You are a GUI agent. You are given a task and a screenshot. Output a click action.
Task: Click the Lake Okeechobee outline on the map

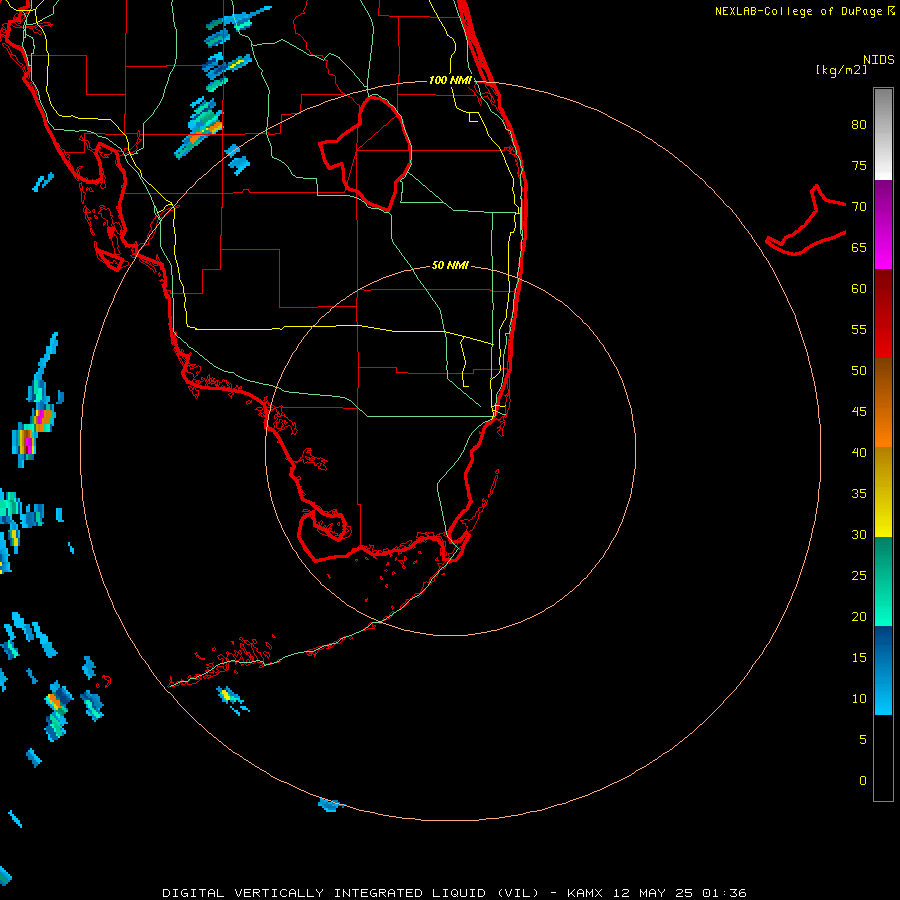(366, 153)
